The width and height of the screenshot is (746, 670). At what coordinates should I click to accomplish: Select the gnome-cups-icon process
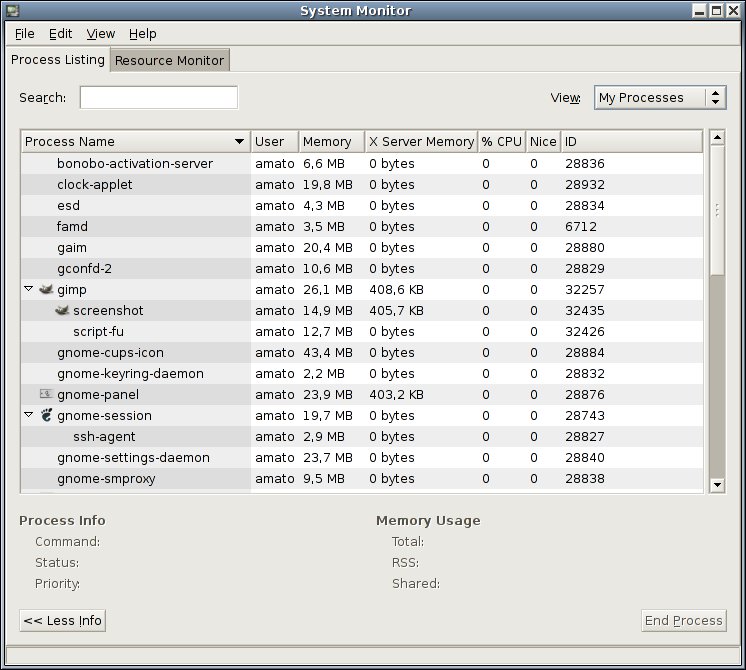pos(362,352)
